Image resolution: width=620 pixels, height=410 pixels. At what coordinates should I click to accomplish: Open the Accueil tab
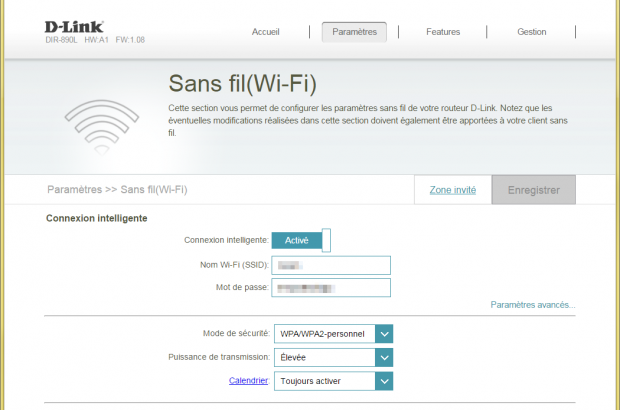pos(265,32)
